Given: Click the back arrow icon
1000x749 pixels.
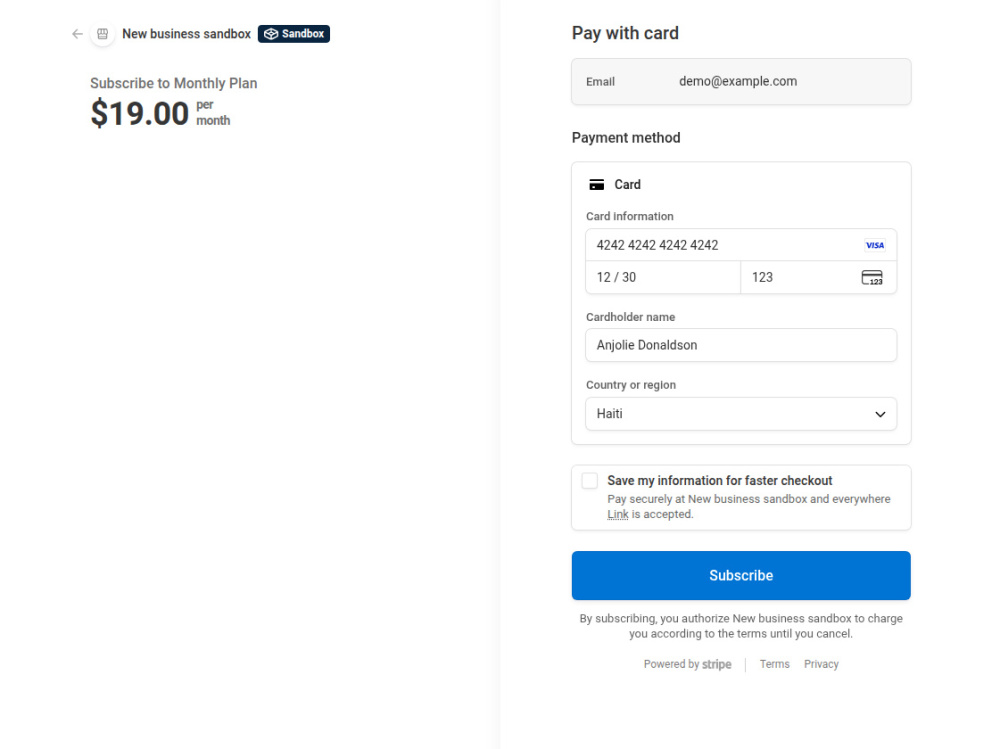Looking at the screenshot, I should [x=77, y=34].
